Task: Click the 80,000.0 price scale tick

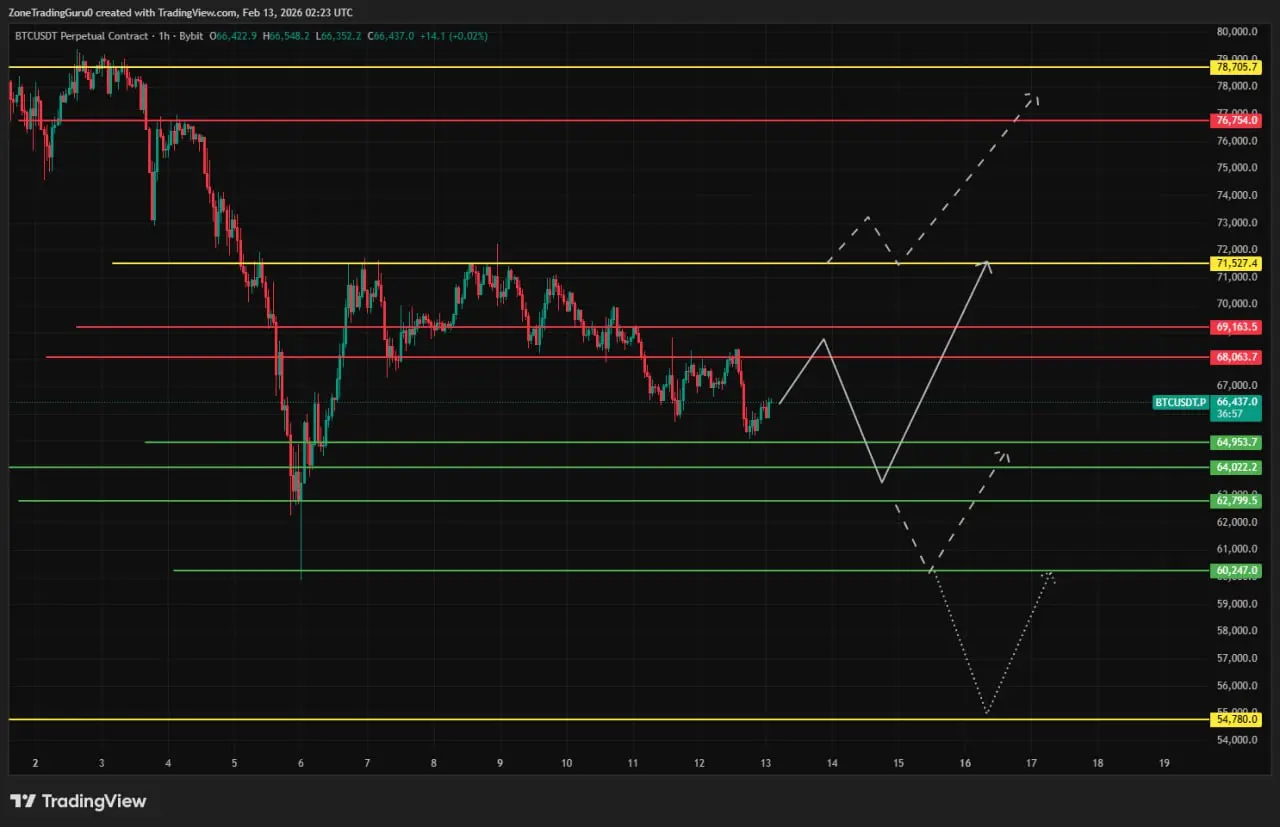Action: coord(1236,31)
